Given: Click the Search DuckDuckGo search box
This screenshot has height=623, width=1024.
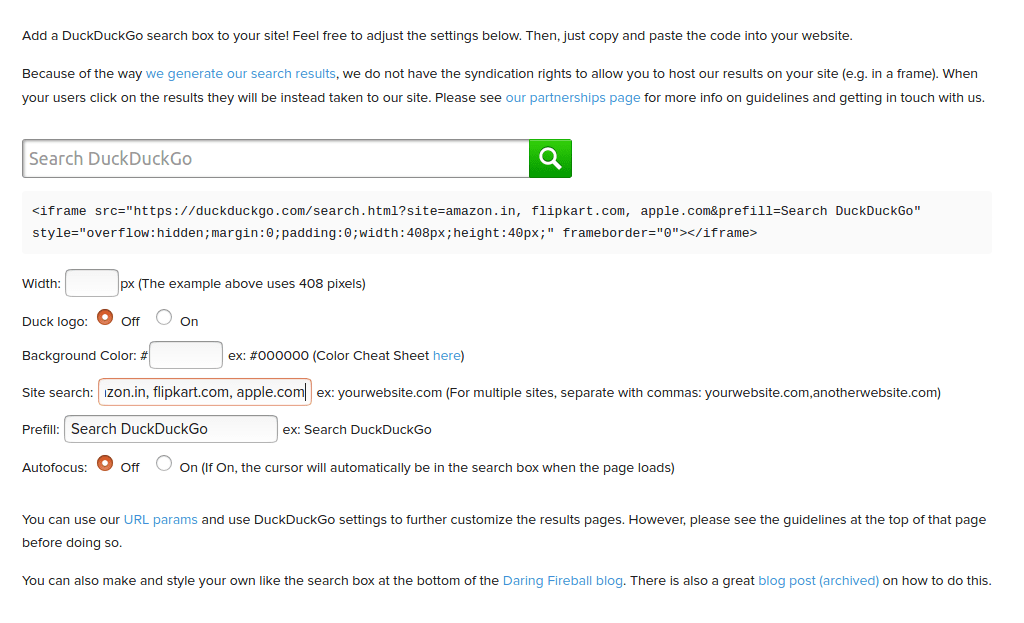Looking at the screenshot, I should click(x=275, y=158).
